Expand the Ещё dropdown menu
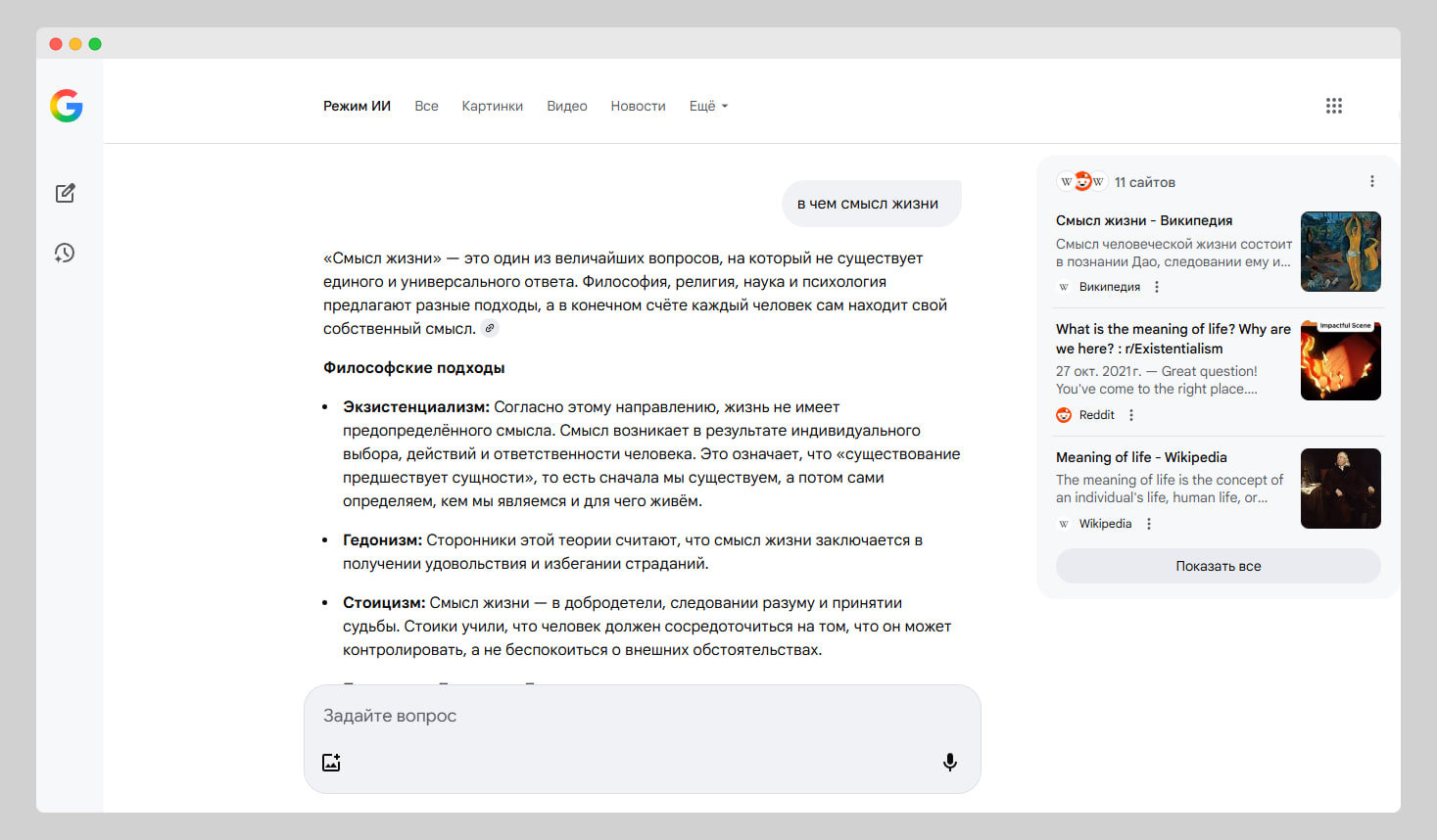The width and height of the screenshot is (1437, 840). coord(708,106)
